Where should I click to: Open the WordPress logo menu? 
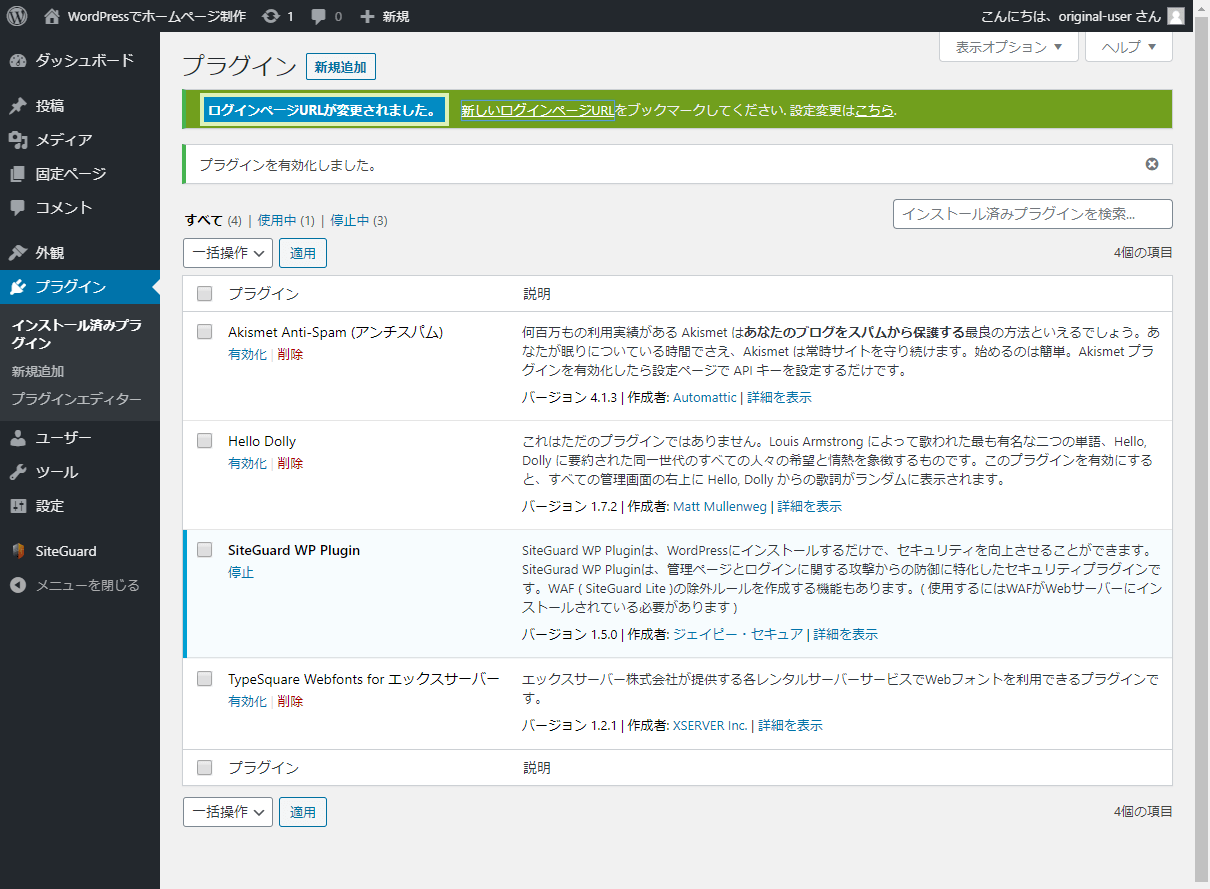click(x=17, y=16)
